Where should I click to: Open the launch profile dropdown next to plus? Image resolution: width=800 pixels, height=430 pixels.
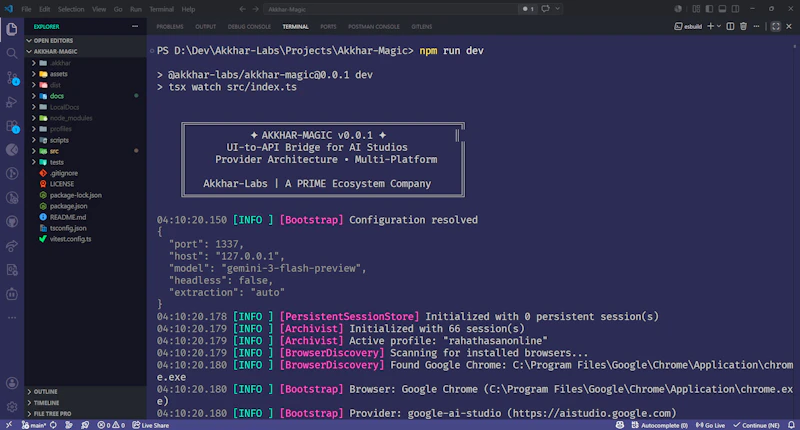point(719,27)
